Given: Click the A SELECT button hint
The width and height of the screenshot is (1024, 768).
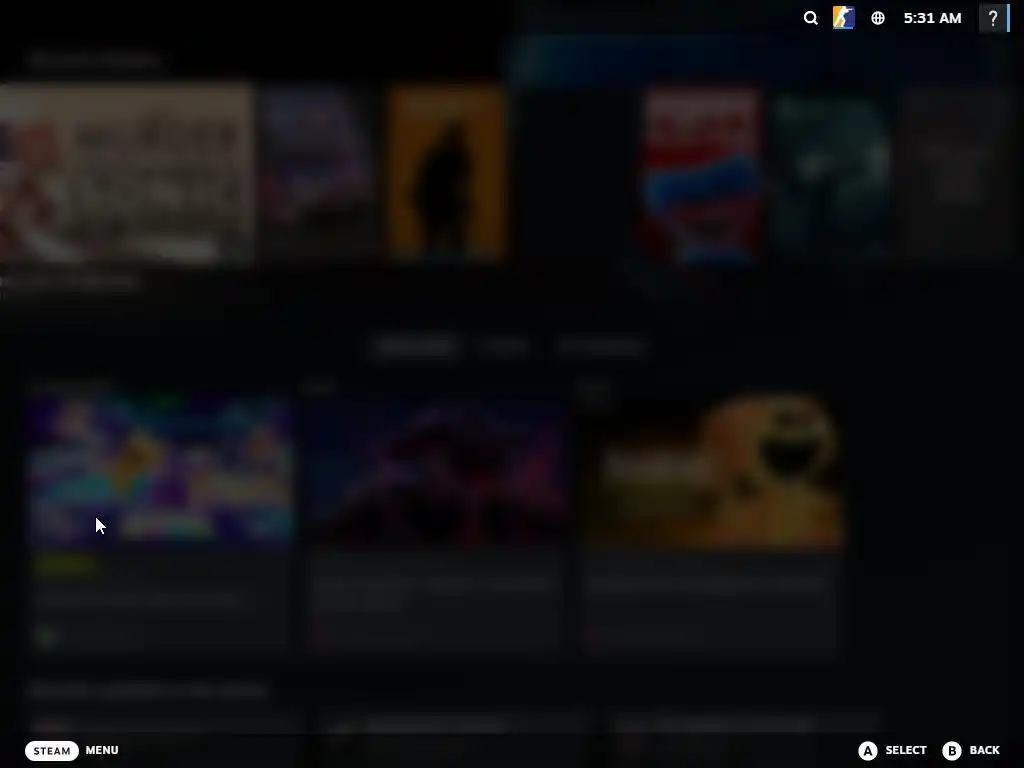Looking at the screenshot, I should coord(892,750).
